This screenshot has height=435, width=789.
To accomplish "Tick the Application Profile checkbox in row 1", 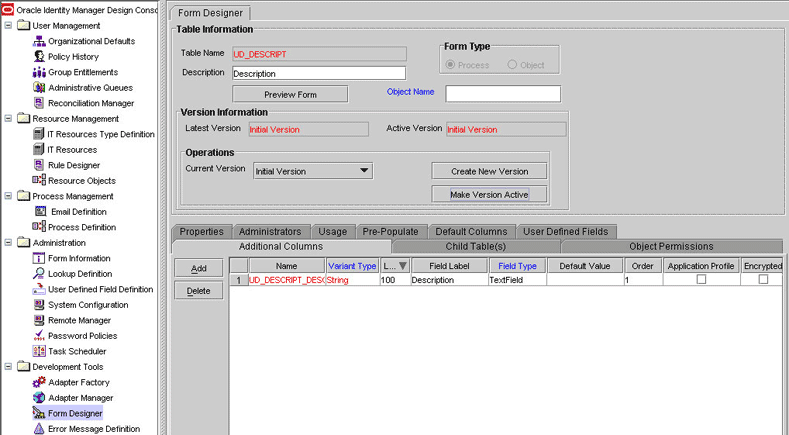I will tap(701, 279).
